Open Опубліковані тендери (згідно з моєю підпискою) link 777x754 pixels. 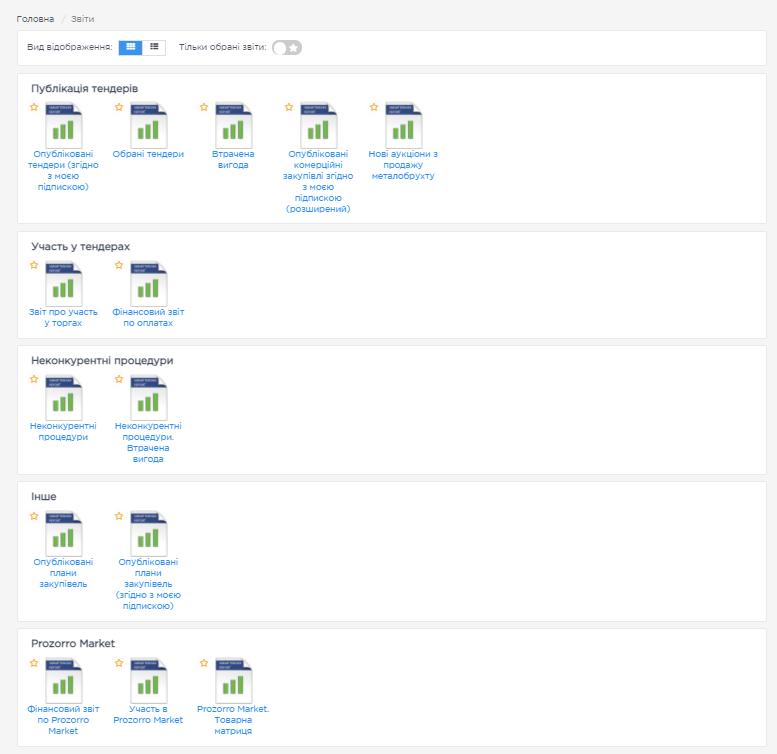tap(63, 170)
